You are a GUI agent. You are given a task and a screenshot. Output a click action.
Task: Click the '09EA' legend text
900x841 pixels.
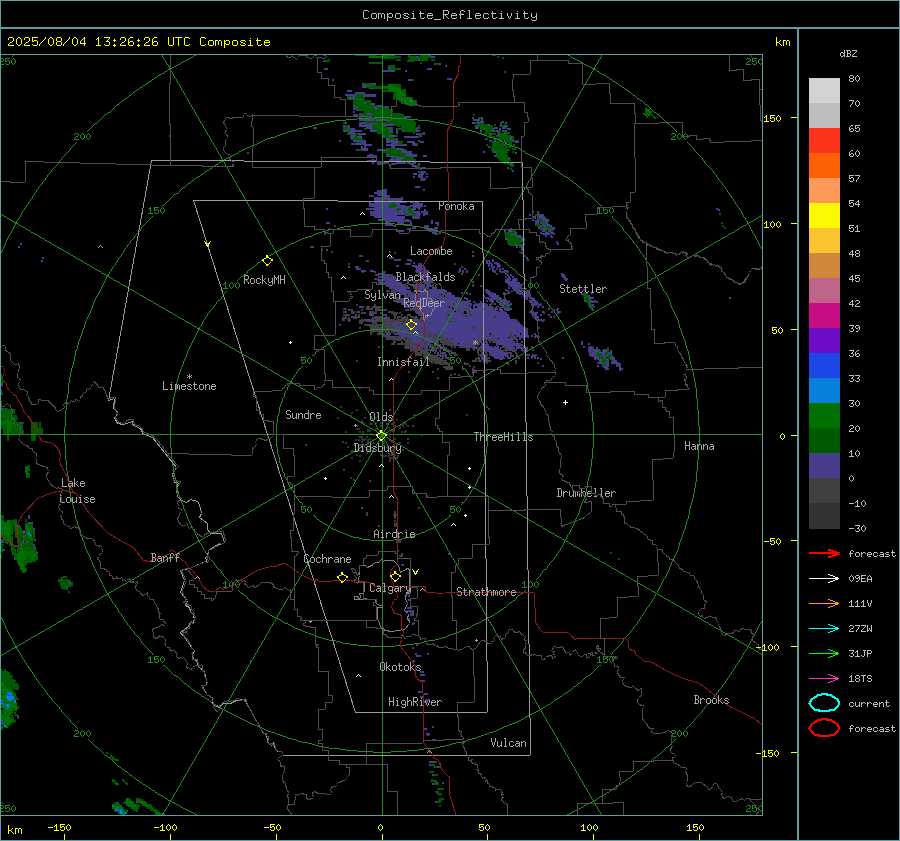(860, 579)
